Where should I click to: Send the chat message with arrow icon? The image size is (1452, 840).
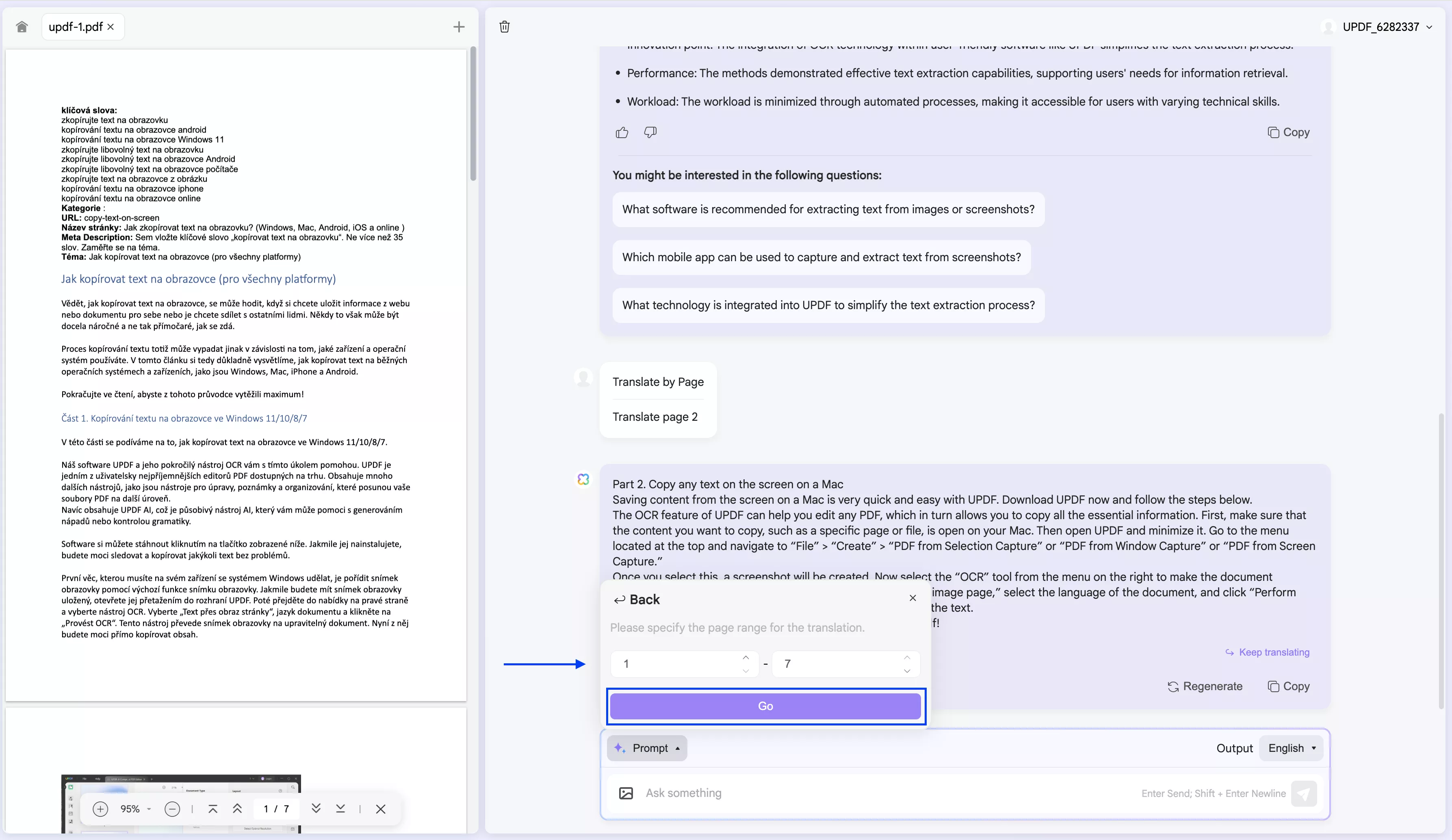point(1305,793)
